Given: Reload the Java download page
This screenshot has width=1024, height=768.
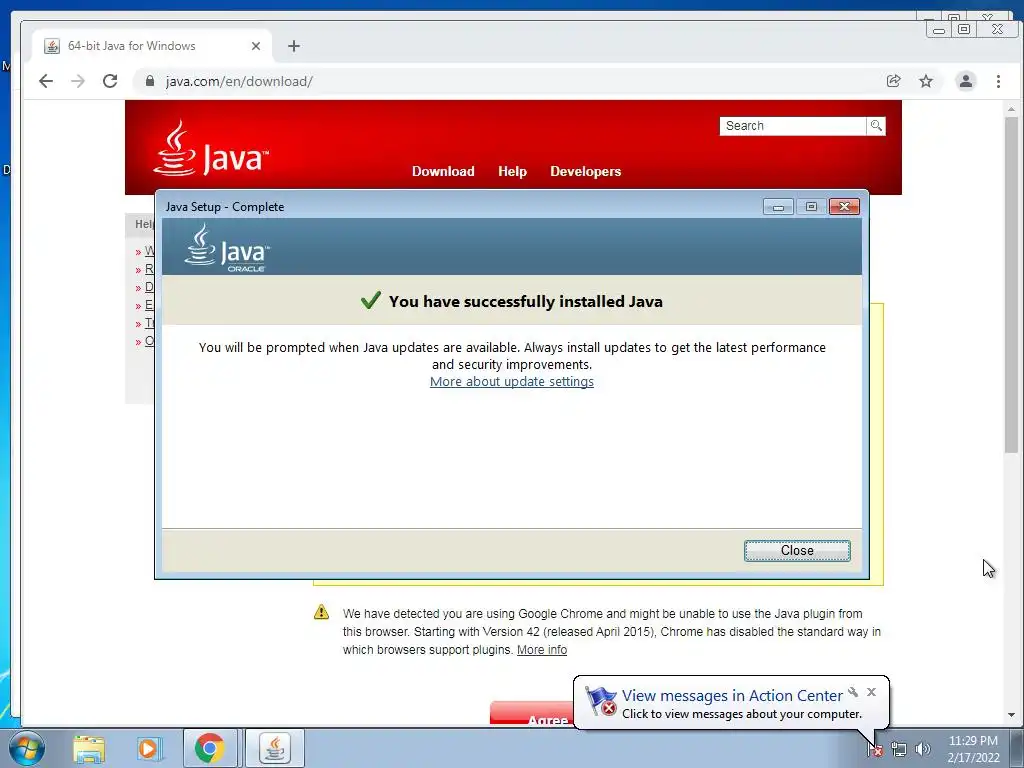Looking at the screenshot, I should tap(110, 81).
